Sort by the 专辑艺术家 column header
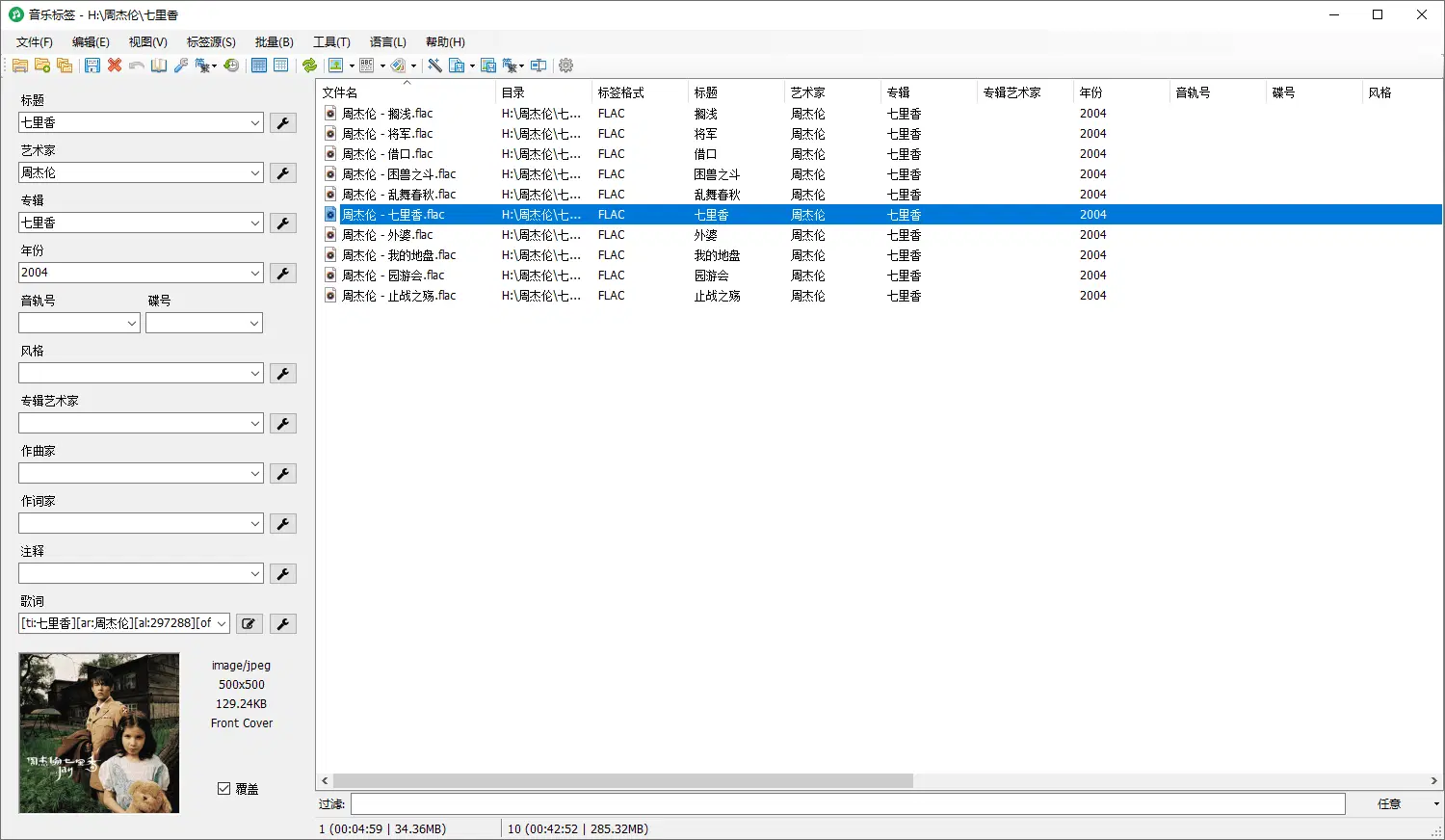Screen dimensions: 1445x840 1025,92
